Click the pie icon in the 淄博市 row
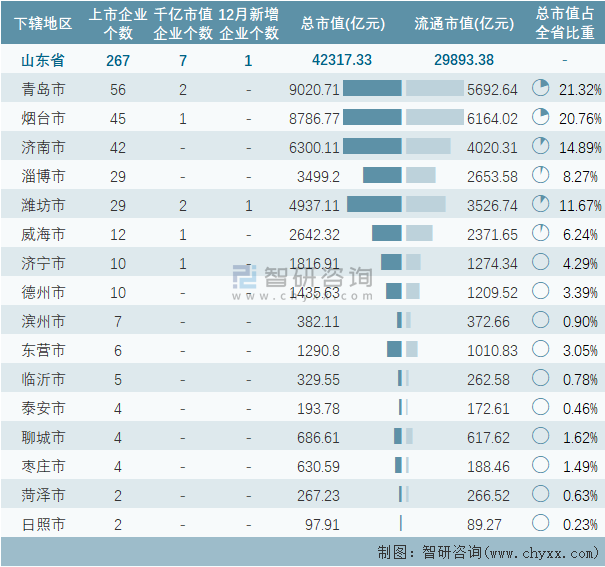Screen dimensions: 605x567 click(x=541, y=176)
